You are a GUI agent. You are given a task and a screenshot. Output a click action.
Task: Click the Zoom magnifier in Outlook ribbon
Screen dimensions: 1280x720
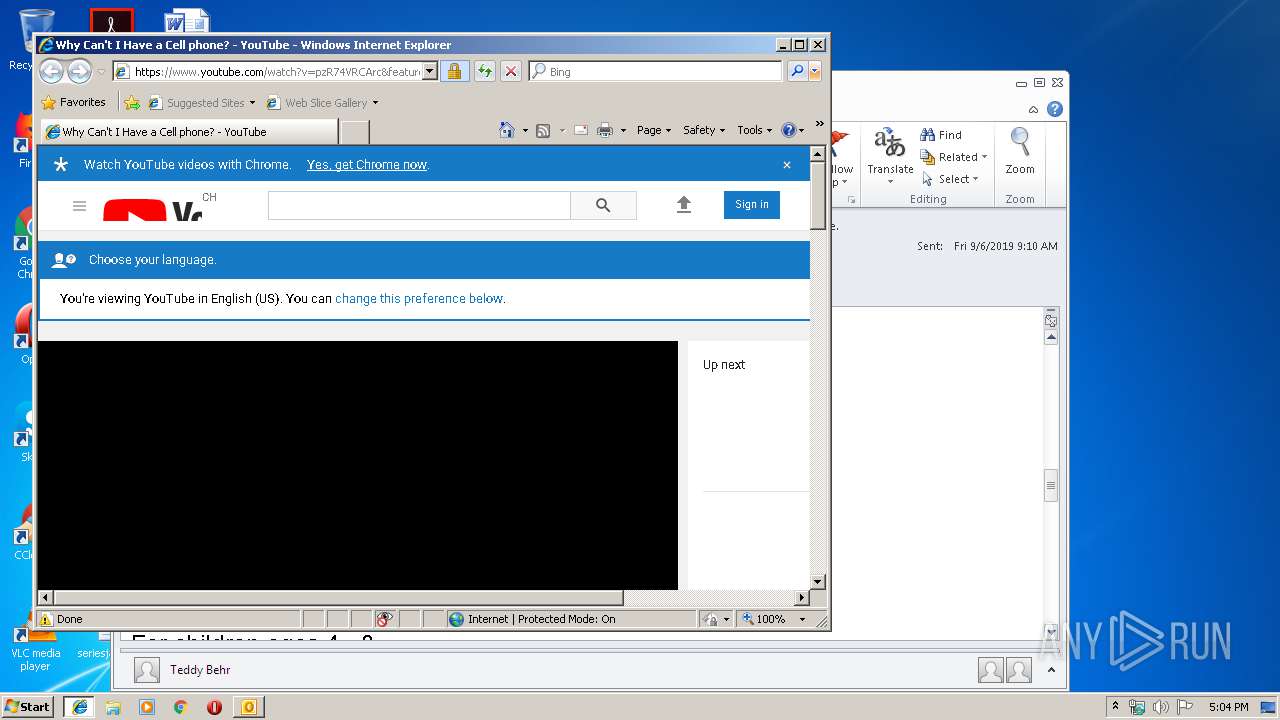[x=1020, y=152]
